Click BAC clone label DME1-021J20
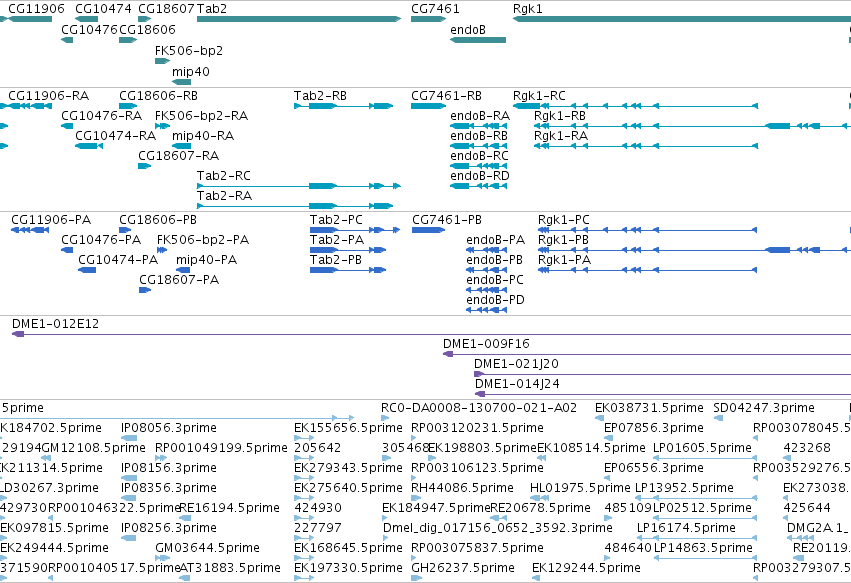The height and width of the screenshot is (583, 851). [x=516, y=364]
